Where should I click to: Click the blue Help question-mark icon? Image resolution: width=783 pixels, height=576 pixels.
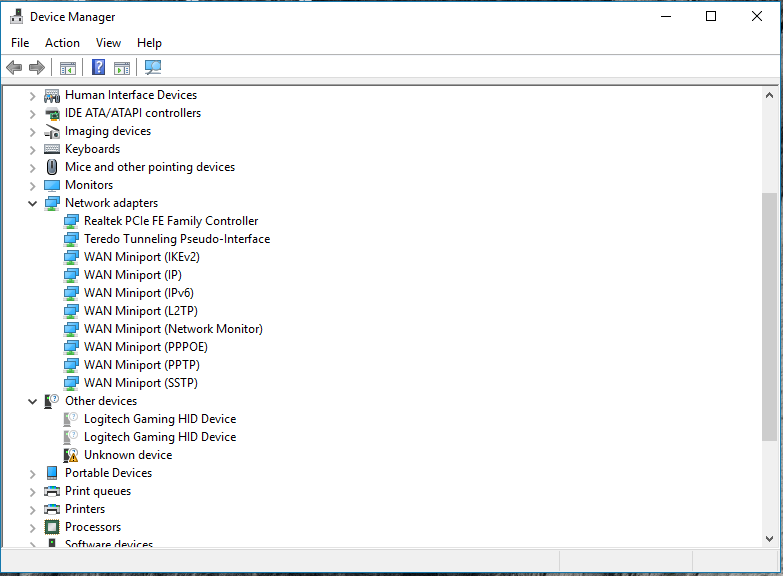(x=98, y=68)
